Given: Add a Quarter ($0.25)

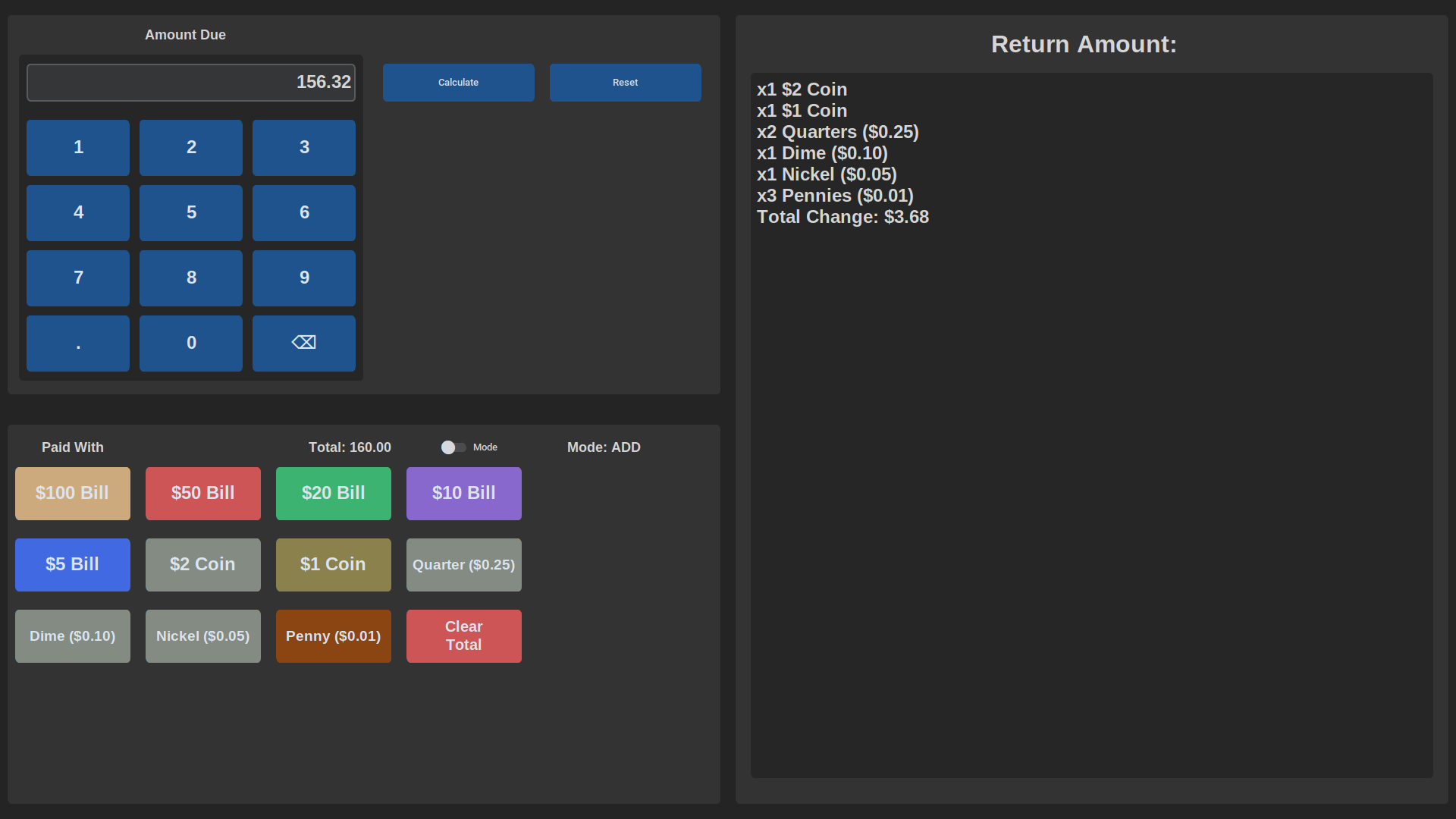Looking at the screenshot, I should pos(464,565).
